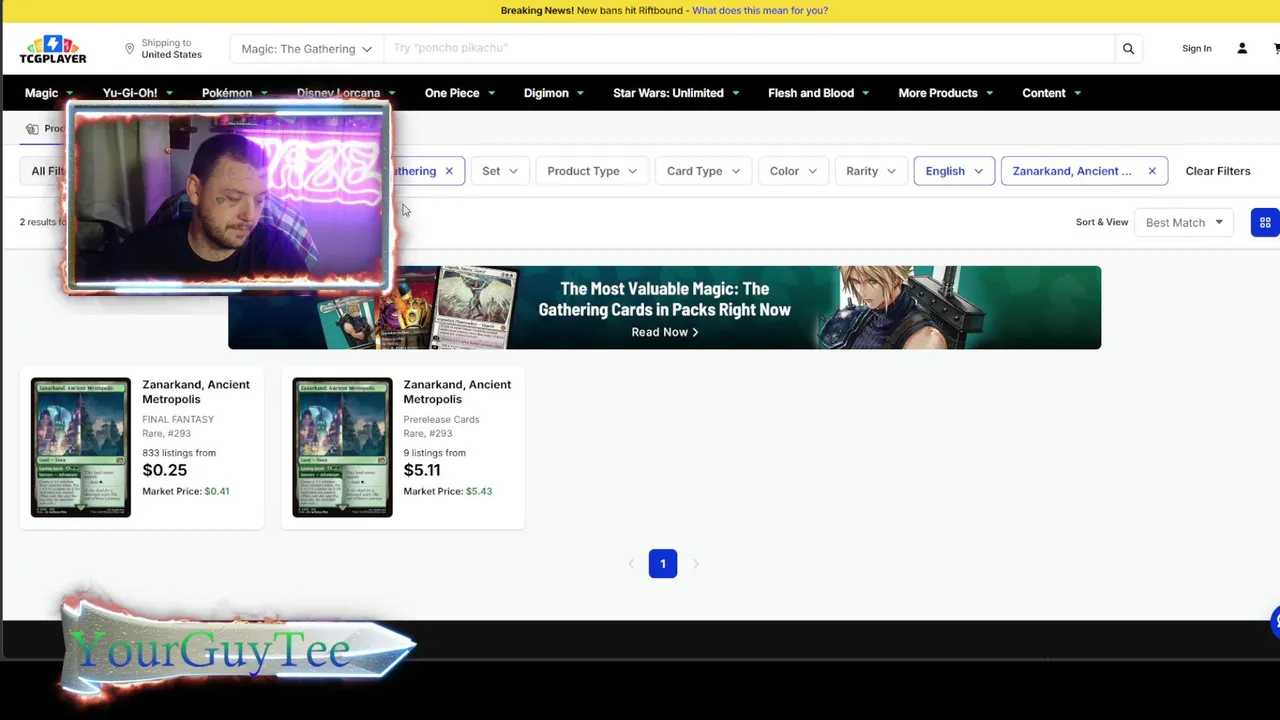
Task: Expand the Product Type filter dropdown
Action: [592, 171]
